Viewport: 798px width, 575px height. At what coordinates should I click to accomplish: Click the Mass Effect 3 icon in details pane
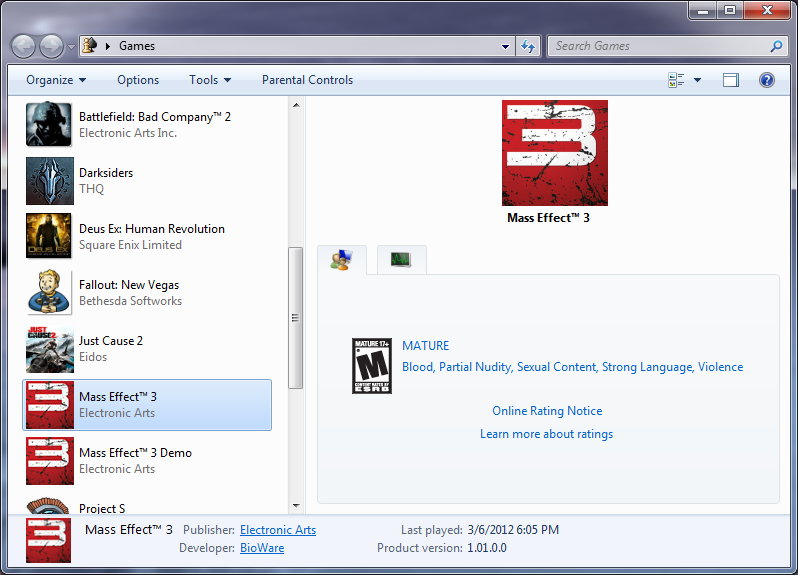click(x=48, y=540)
